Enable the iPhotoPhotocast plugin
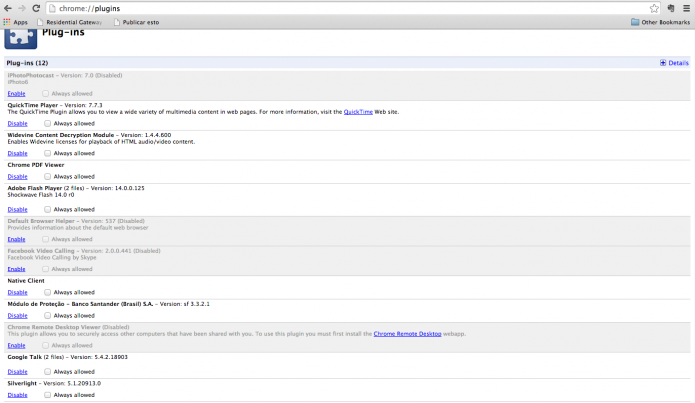Screen dimensions: 695x403 (16, 94)
